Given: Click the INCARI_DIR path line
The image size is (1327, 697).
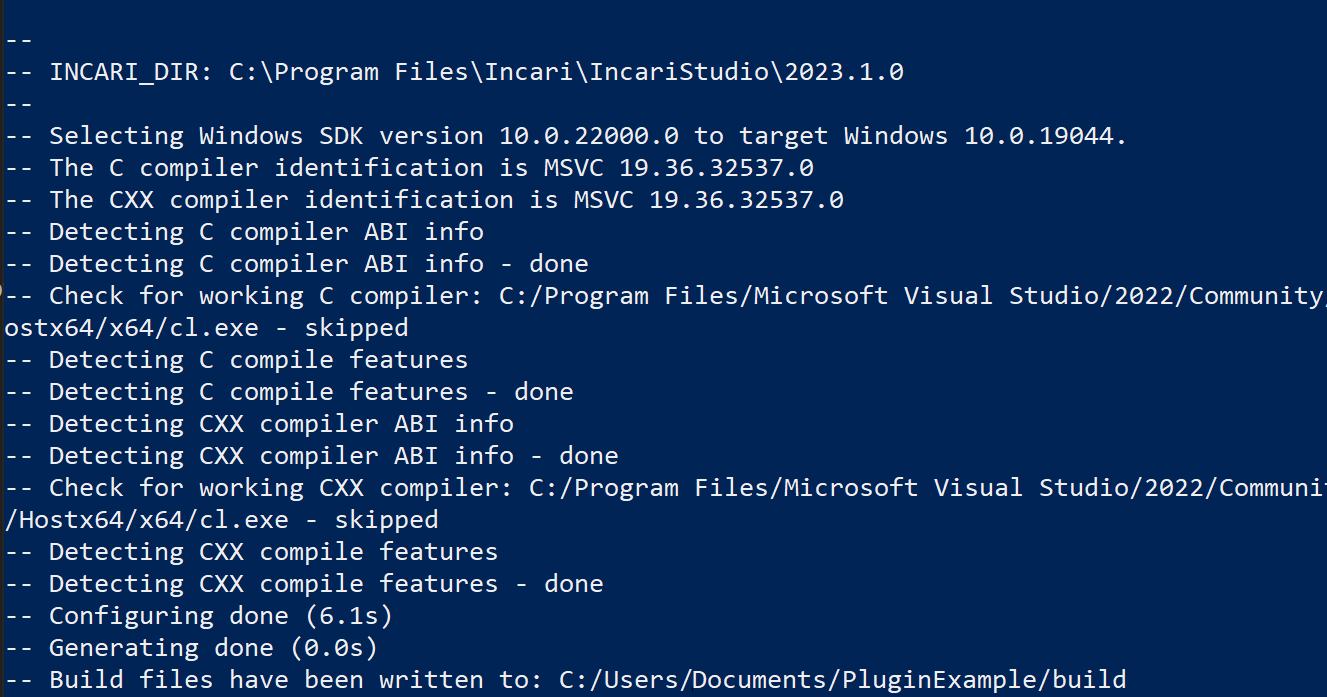Looking at the screenshot, I should point(455,72).
